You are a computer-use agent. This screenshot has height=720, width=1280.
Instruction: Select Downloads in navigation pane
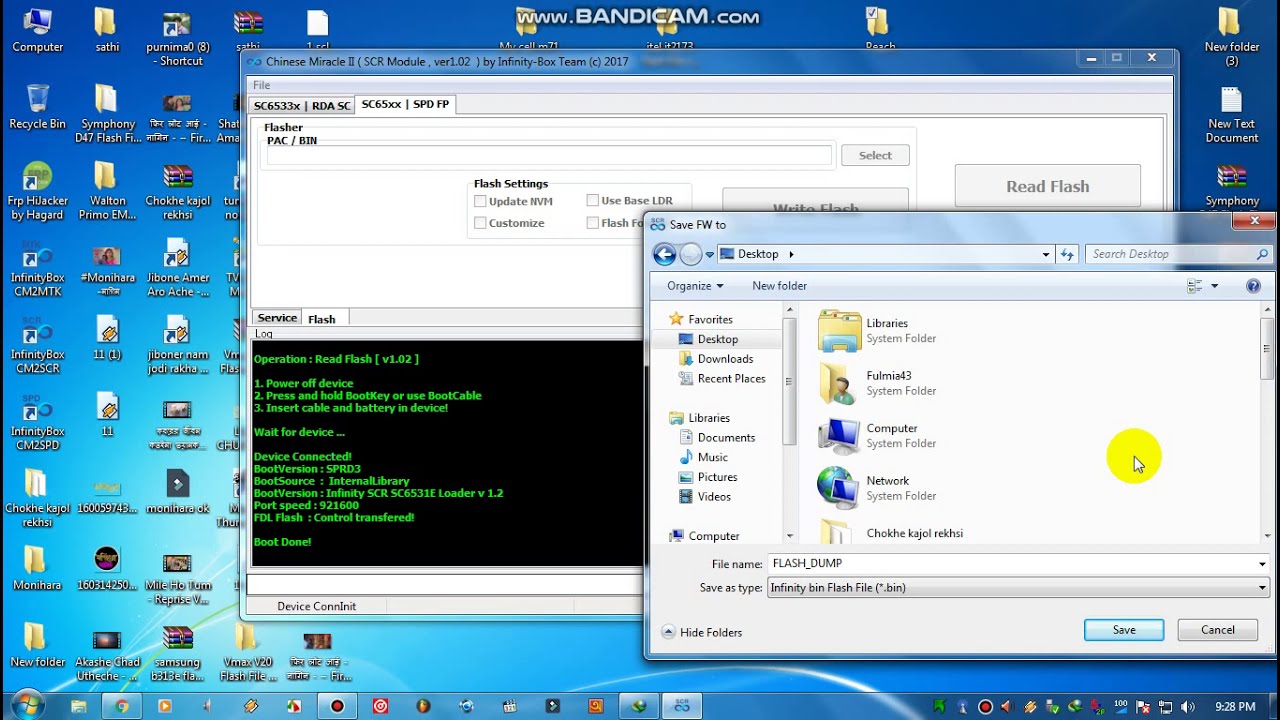point(725,359)
